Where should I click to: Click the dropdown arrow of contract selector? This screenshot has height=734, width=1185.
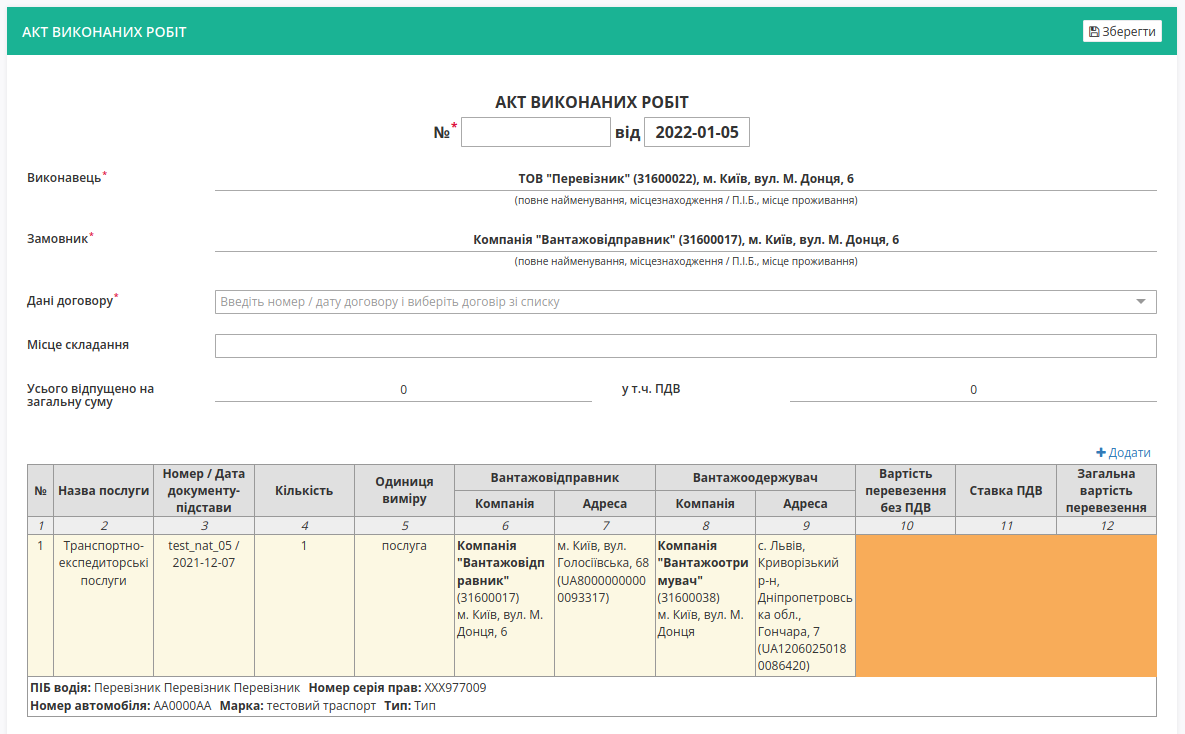(1140, 302)
